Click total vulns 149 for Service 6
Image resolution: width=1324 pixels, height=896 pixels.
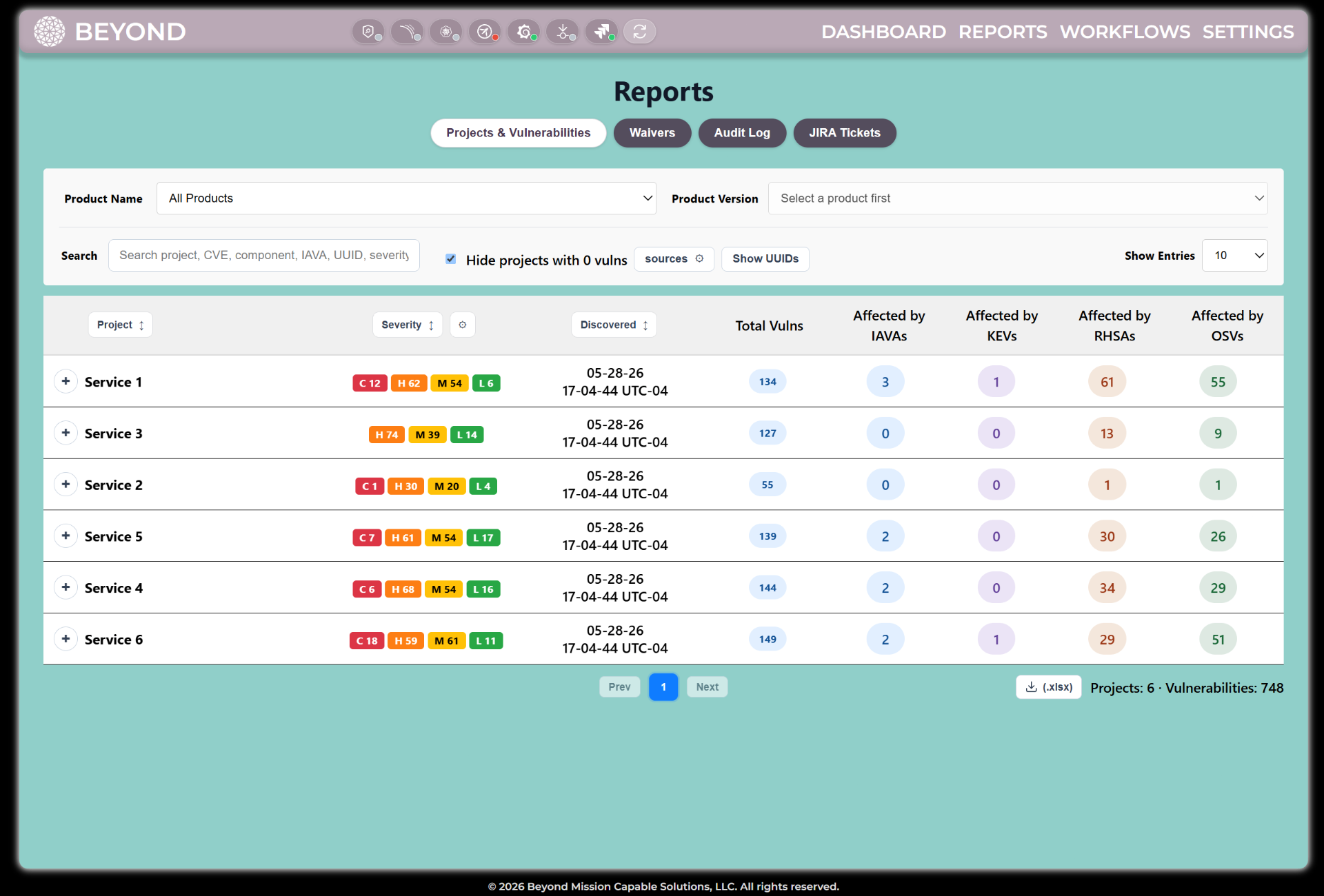768,640
